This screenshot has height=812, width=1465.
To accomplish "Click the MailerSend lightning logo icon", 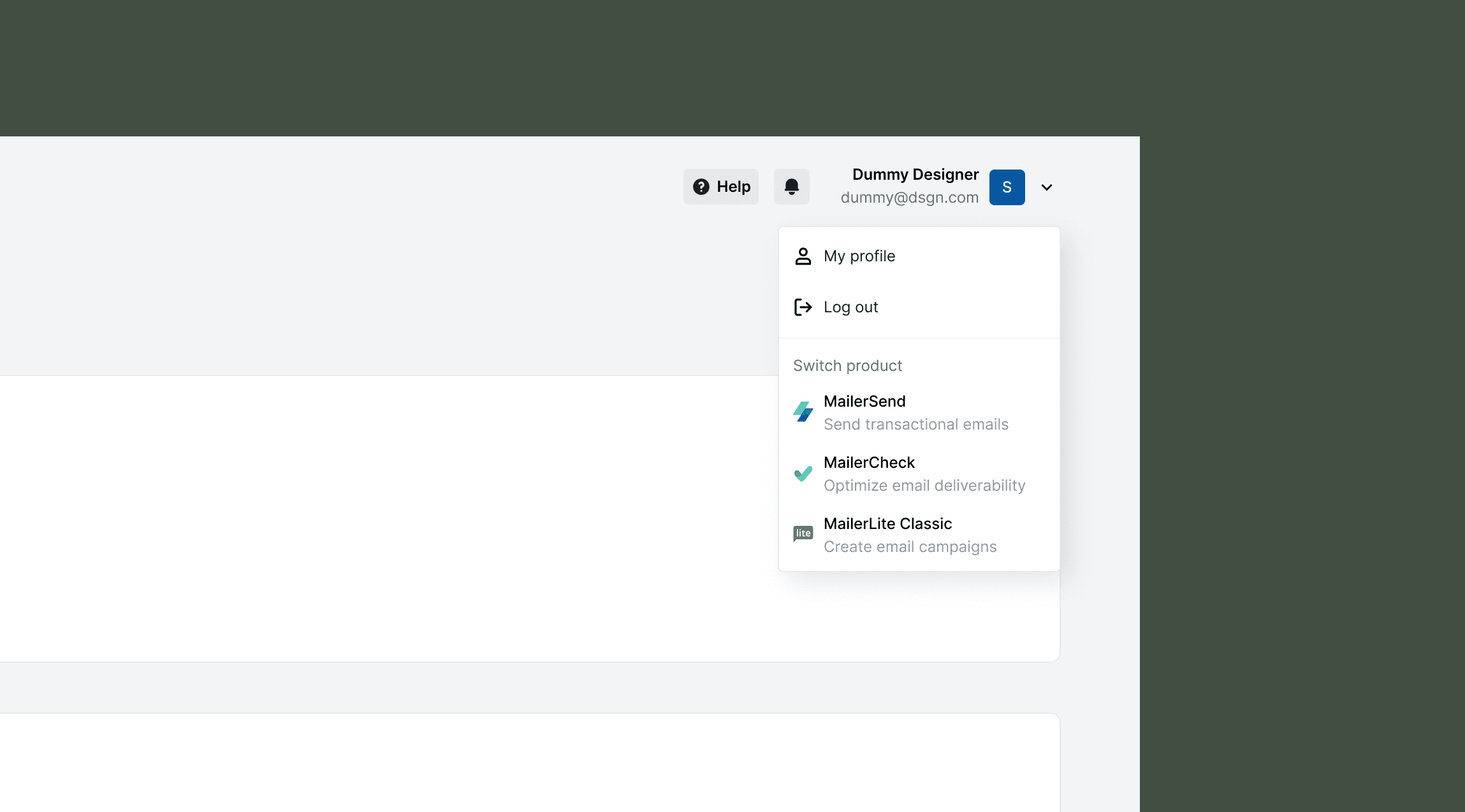I will 803,412.
